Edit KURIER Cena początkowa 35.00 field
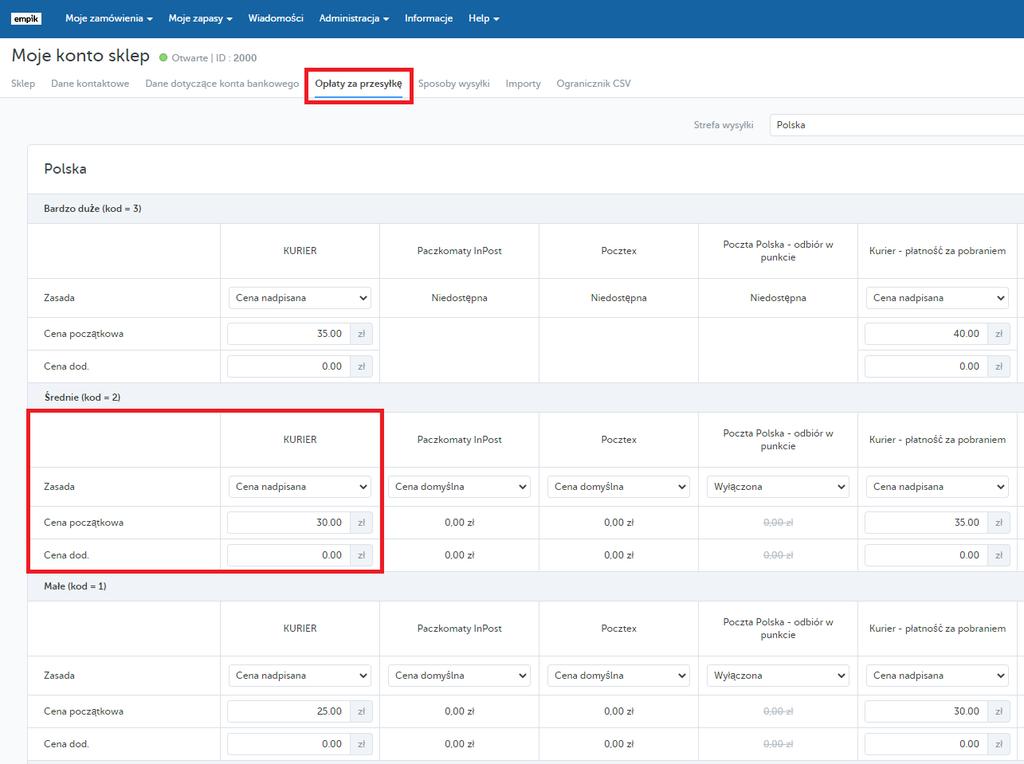This screenshot has height=764, width=1024. tap(289, 334)
